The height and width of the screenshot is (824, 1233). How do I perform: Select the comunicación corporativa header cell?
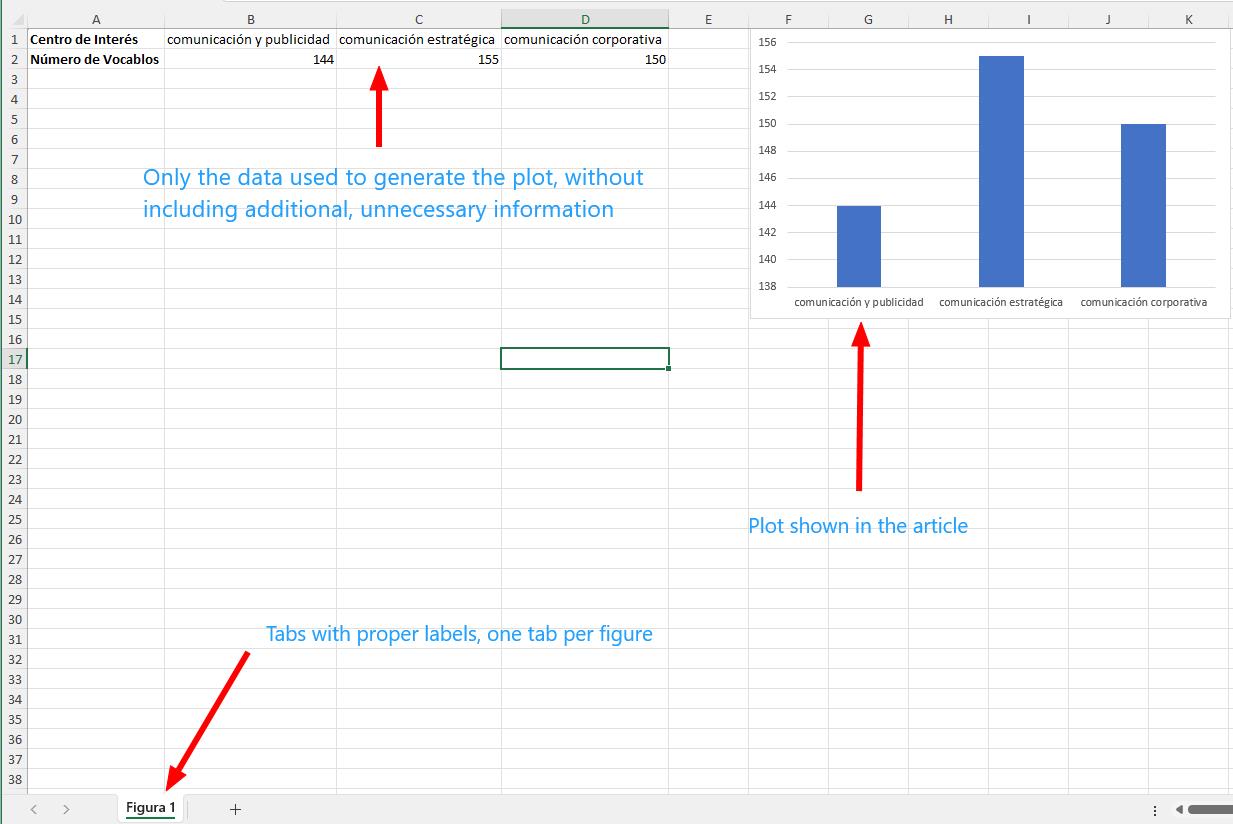(585, 39)
